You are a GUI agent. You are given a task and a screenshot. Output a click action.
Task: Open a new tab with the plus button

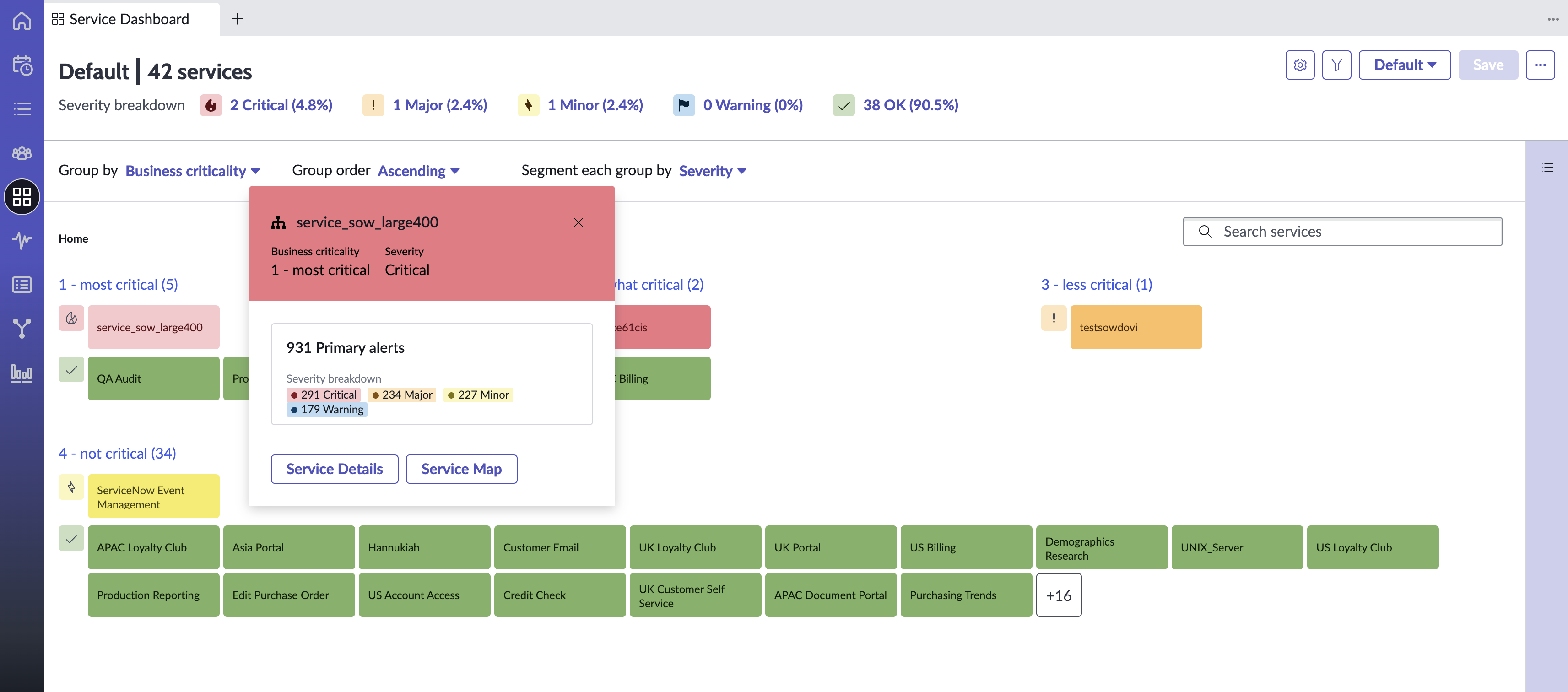tap(238, 19)
